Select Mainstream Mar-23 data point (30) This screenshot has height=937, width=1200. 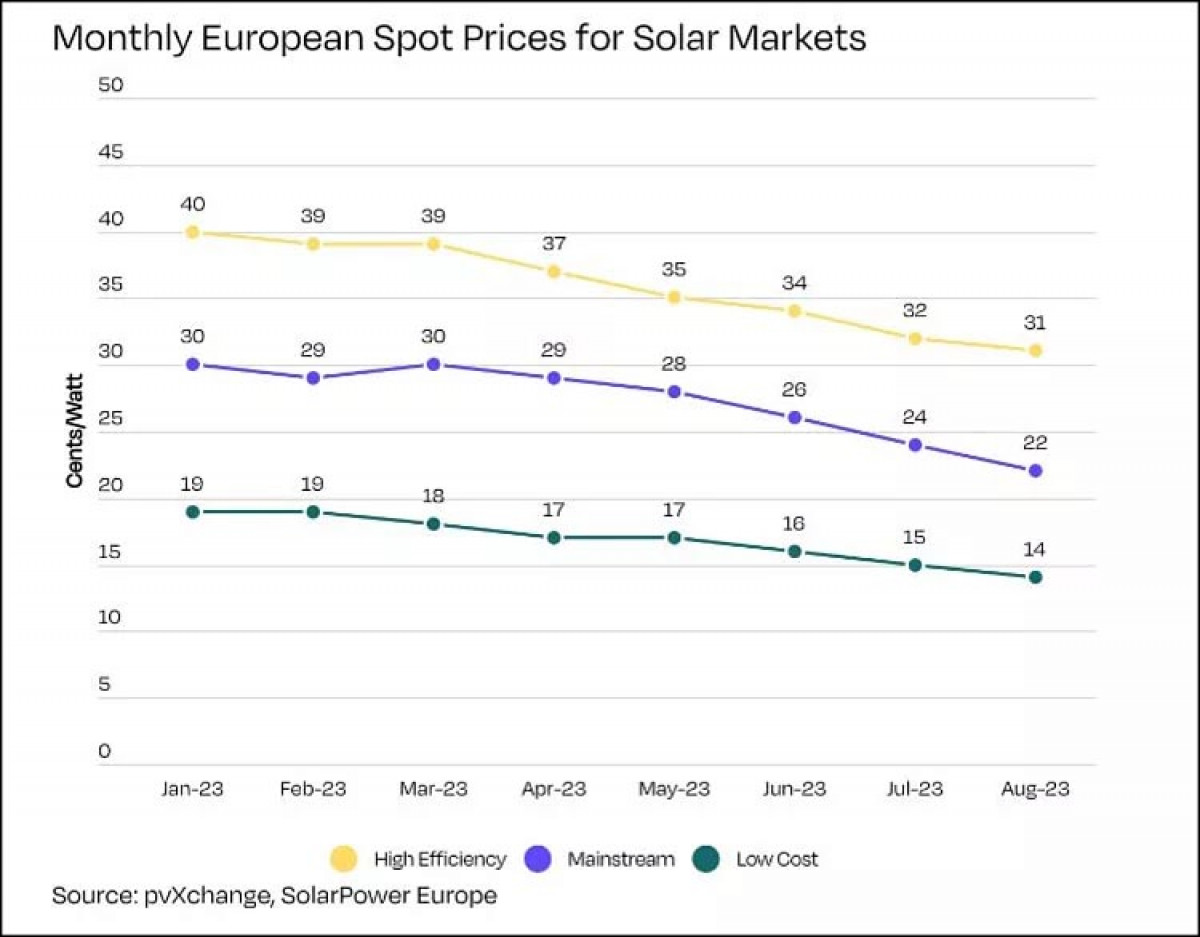[433, 364]
